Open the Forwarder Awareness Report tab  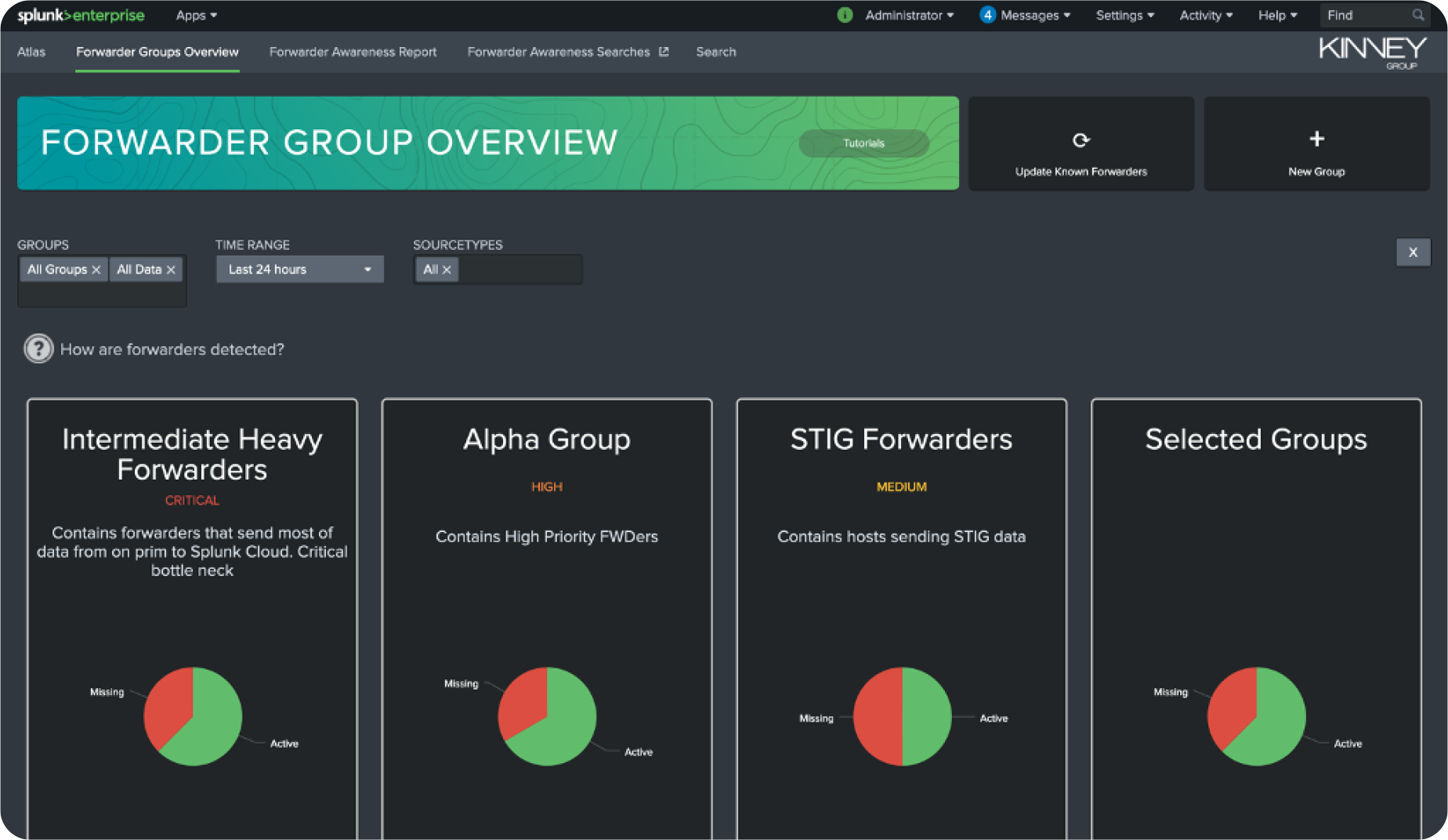coord(353,52)
